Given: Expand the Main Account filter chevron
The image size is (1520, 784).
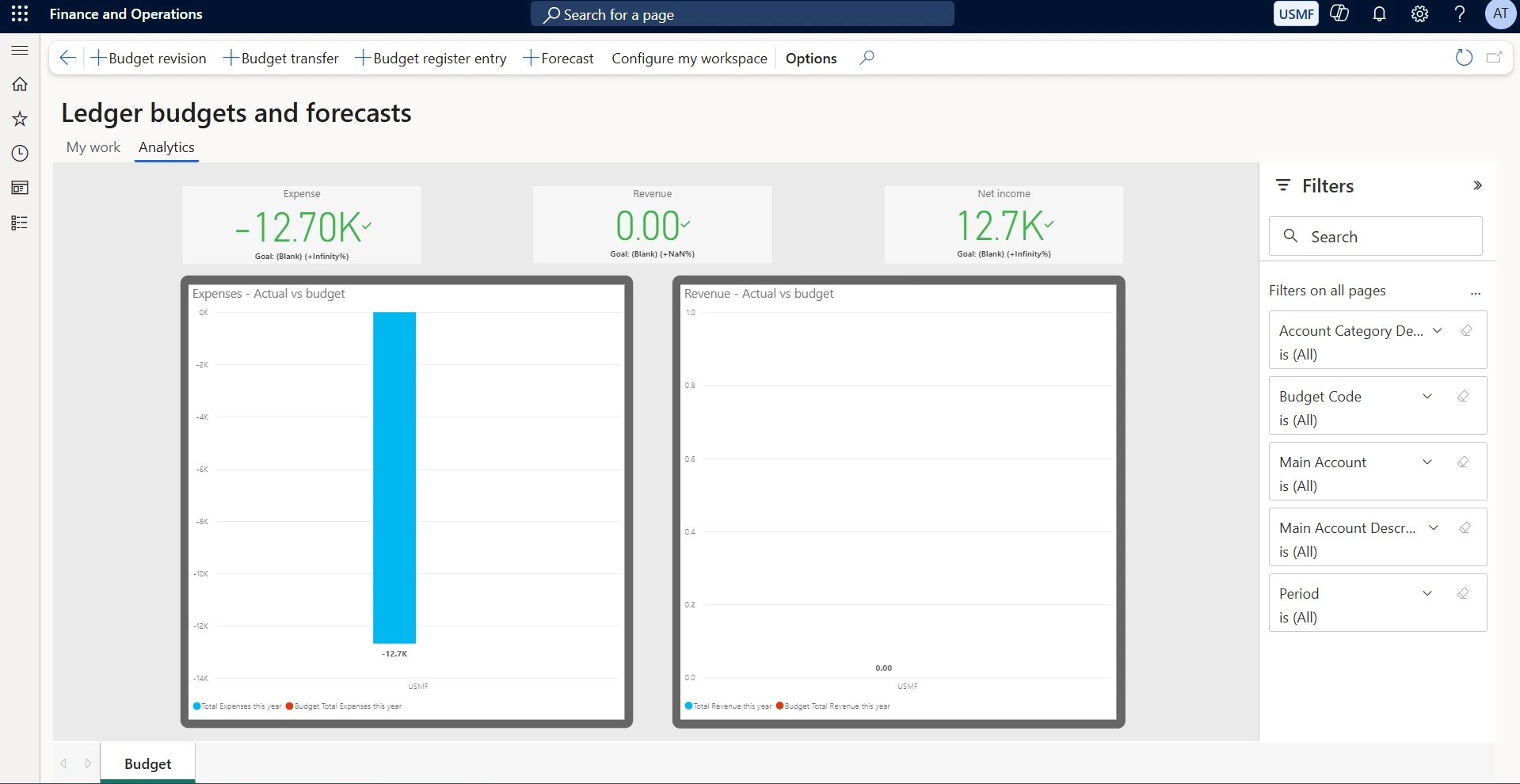Looking at the screenshot, I should pyautogui.click(x=1427, y=462).
